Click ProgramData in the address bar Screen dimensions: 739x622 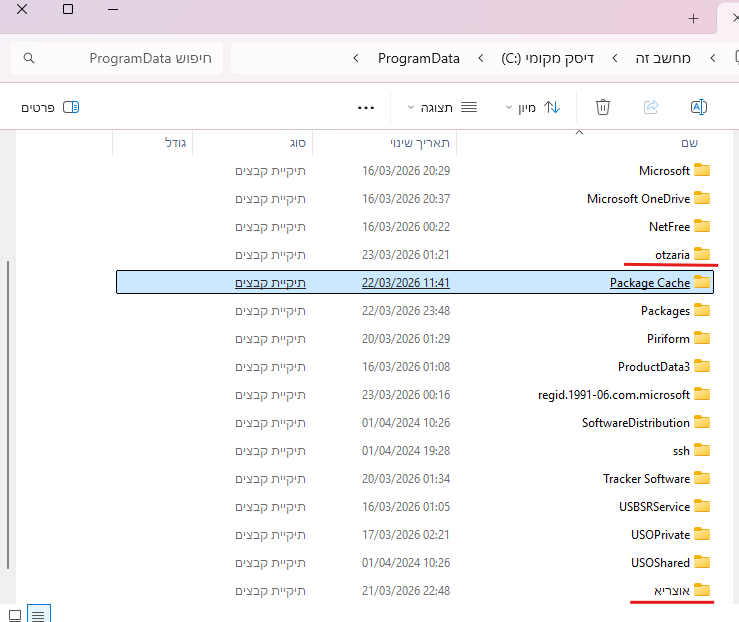(x=419, y=58)
